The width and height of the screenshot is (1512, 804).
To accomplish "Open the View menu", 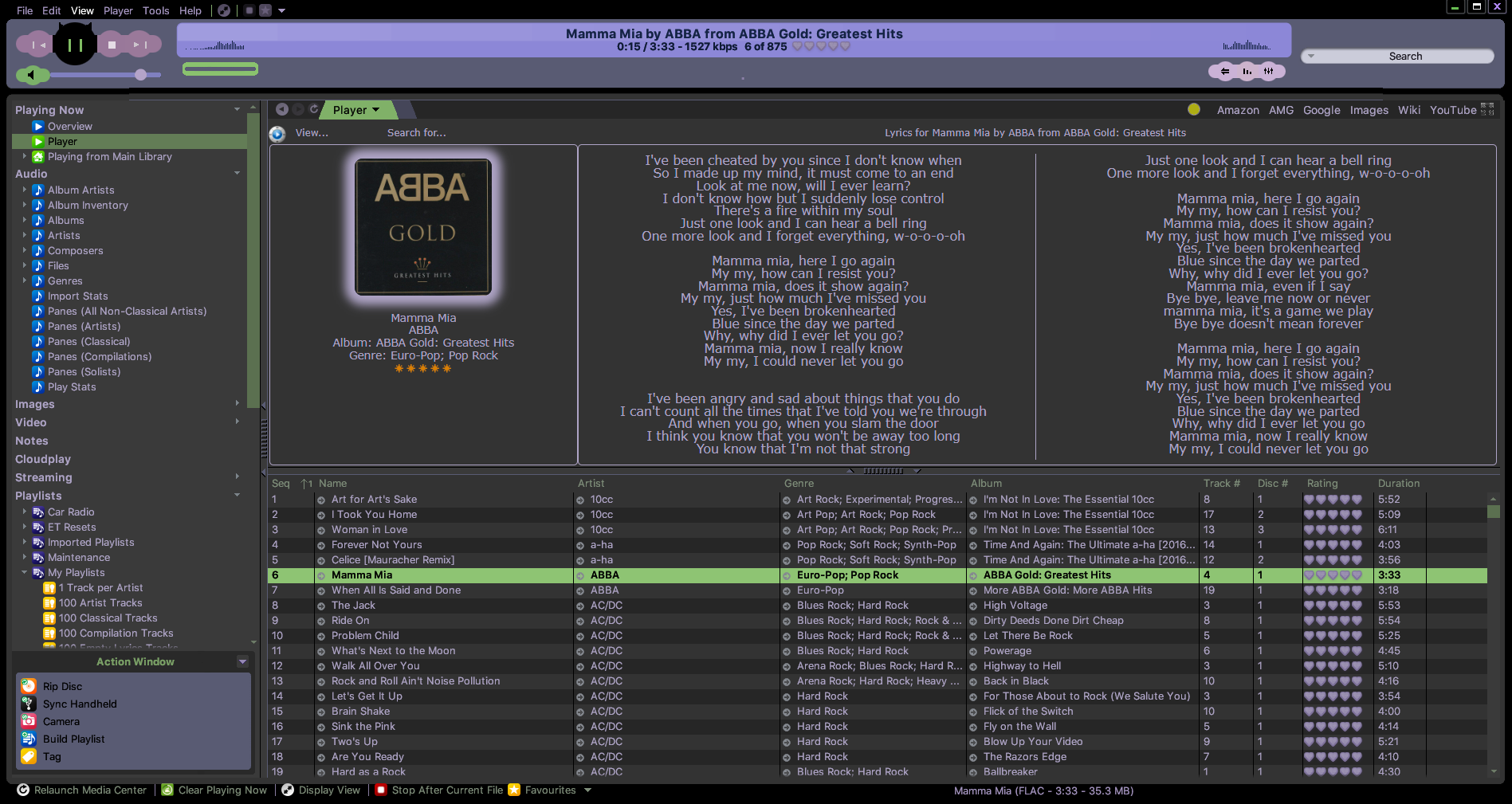I will (82, 10).
